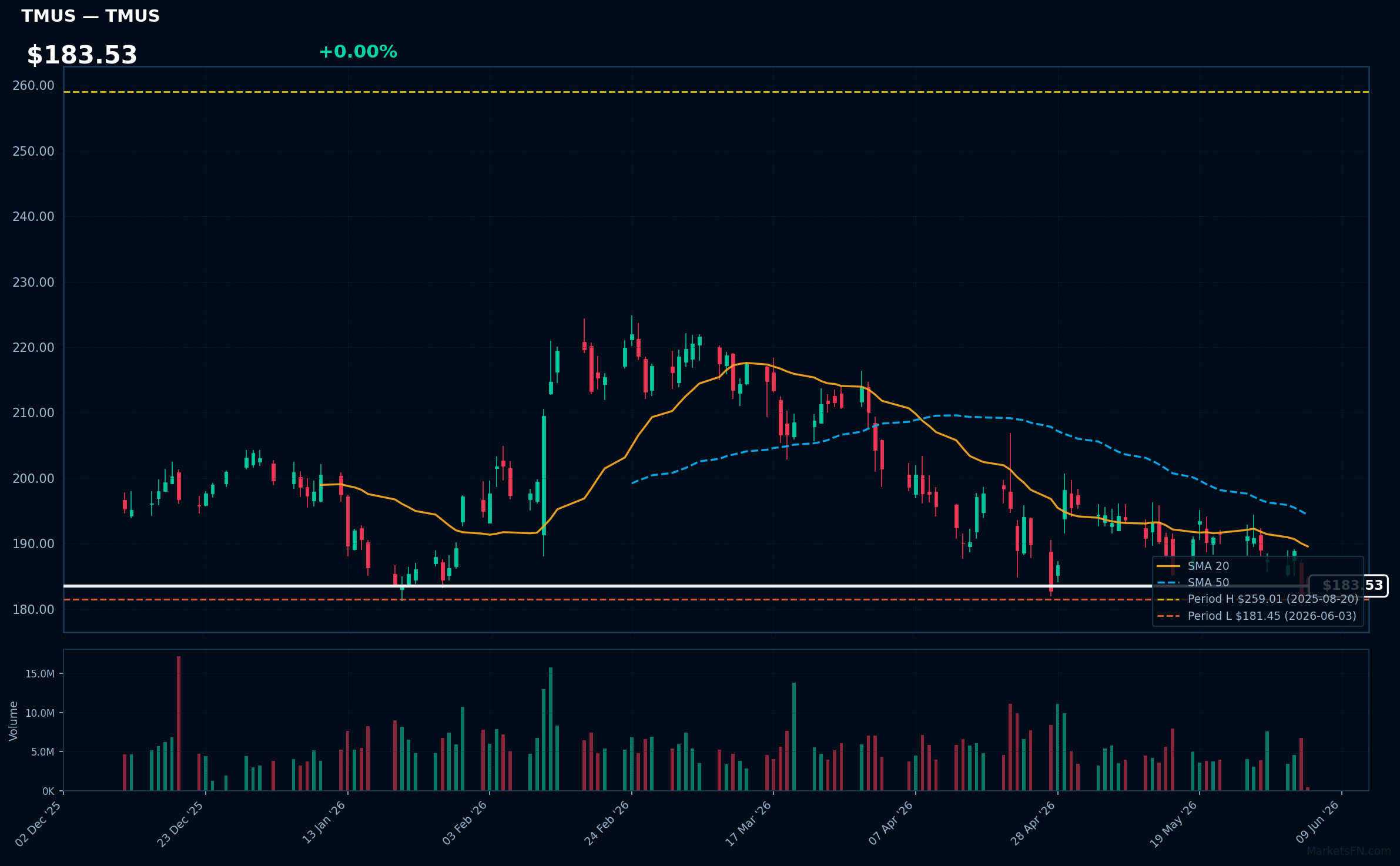Click the yellow dashed period high line

click(x=716, y=92)
